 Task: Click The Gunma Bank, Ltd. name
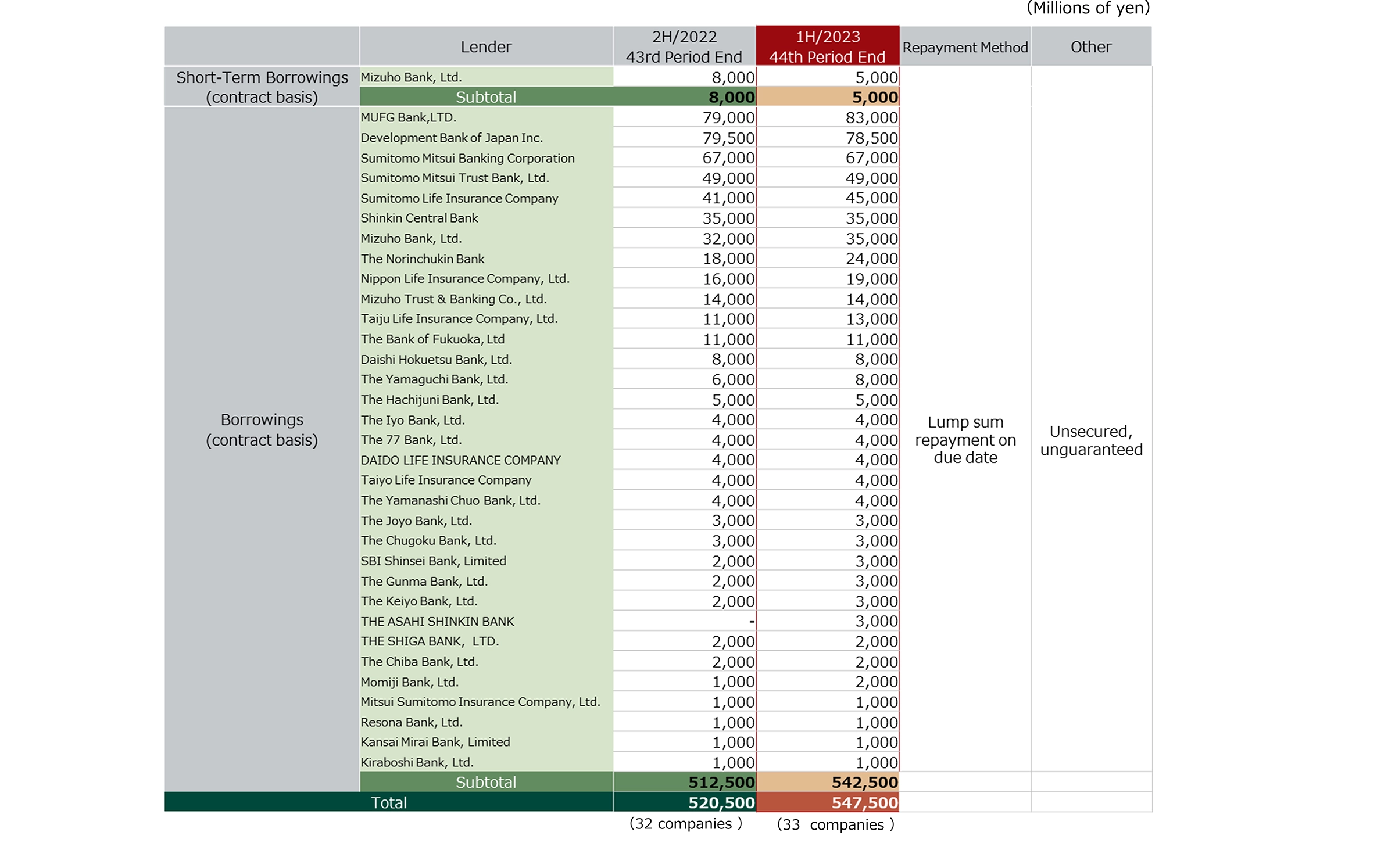coord(424,581)
